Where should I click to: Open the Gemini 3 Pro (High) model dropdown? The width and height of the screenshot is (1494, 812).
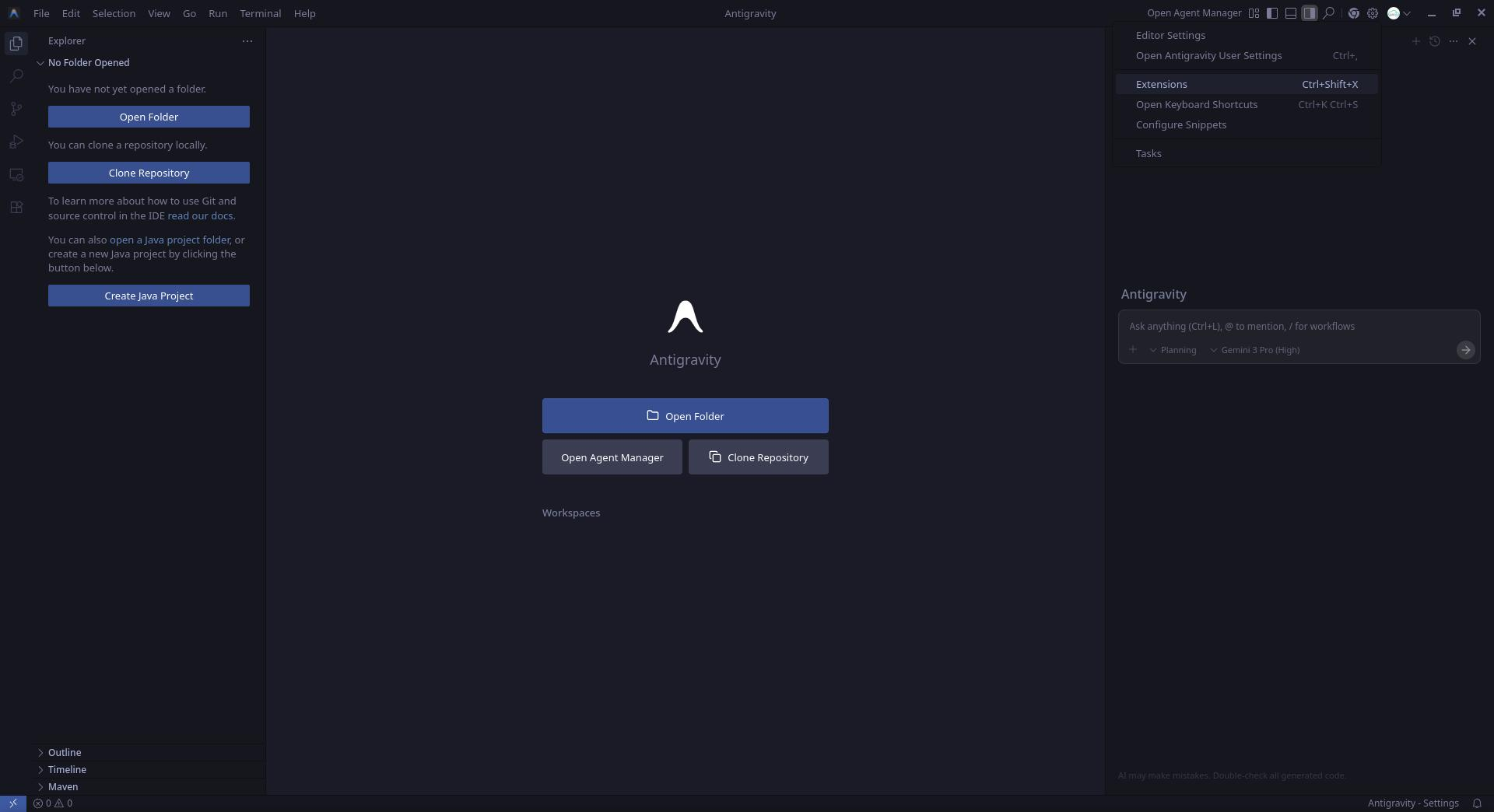click(1254, 350)
